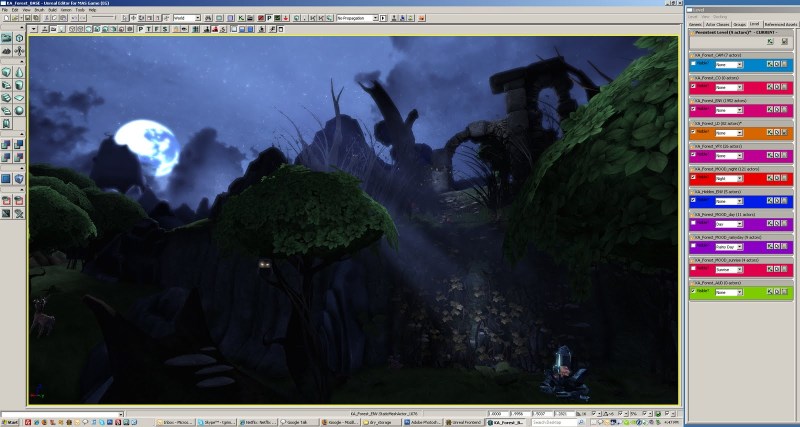The height and width of the screenshot is (427, 800).
Task: Click the Sphere brush builder icon
Action: tap(19, 111)
